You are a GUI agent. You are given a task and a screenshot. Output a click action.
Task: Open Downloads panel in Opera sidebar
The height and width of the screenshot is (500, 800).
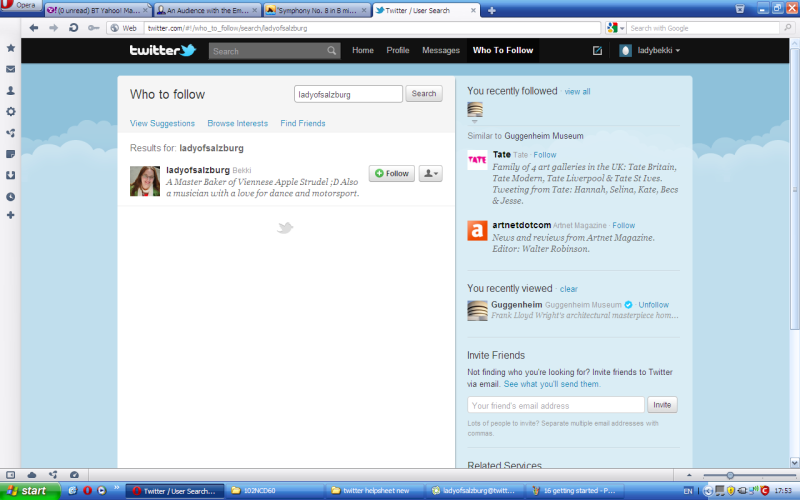10,175
